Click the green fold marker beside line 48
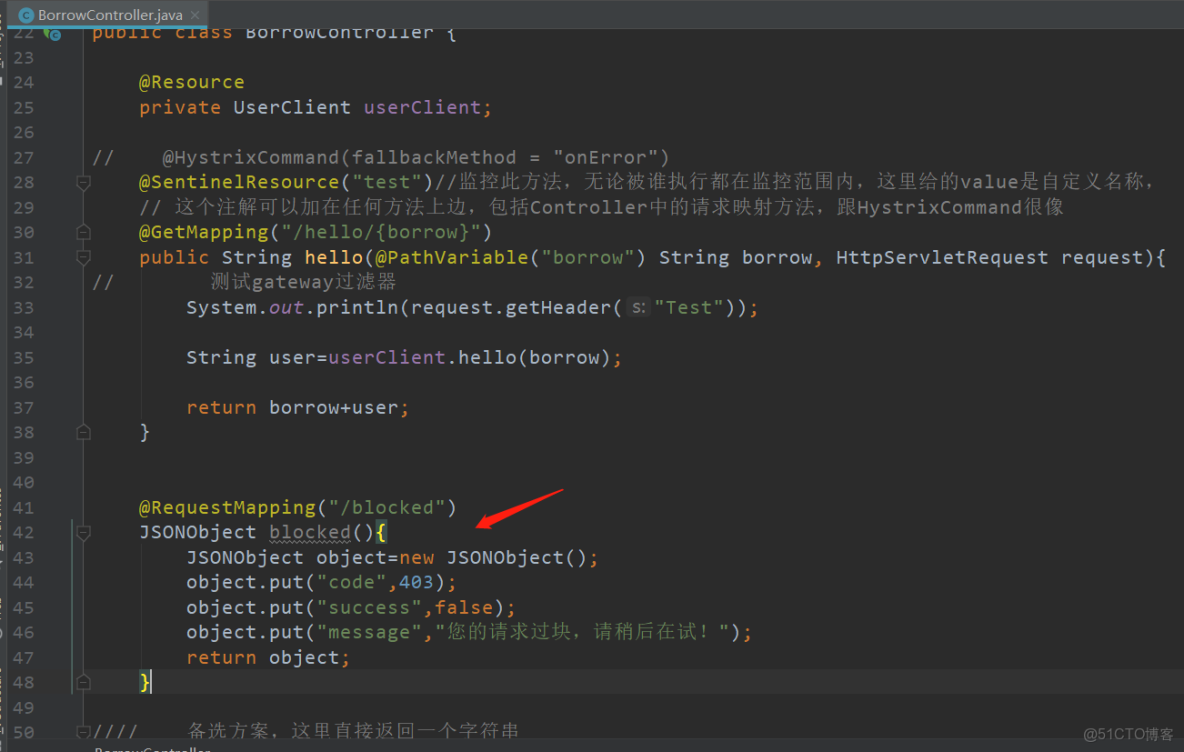 84,681
